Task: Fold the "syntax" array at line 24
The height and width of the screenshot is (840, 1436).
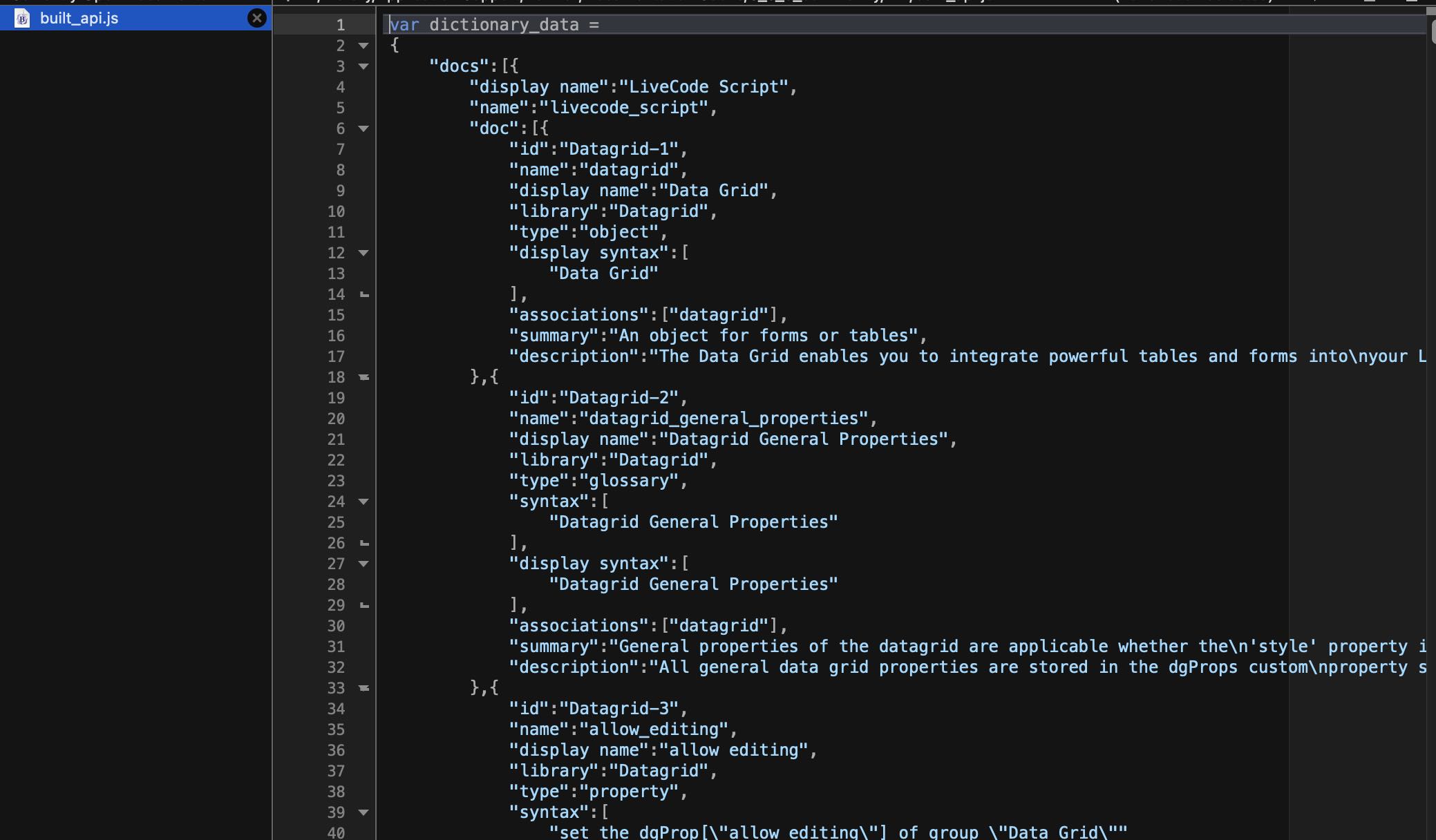Action: (x=363, y=502)
